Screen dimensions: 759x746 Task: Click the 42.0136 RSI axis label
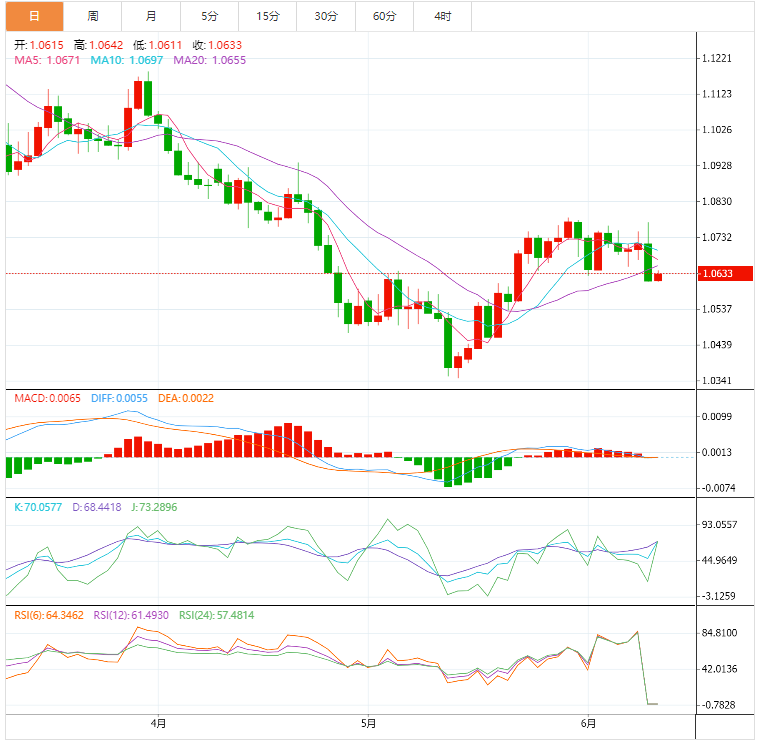pyautogui.click(x=719, y=669)
